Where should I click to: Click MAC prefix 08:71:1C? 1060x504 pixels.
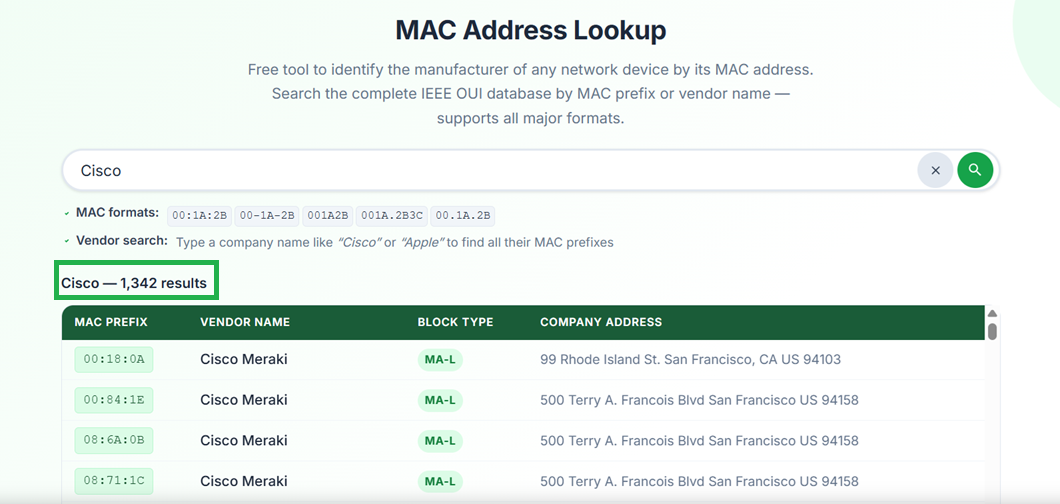114,481
